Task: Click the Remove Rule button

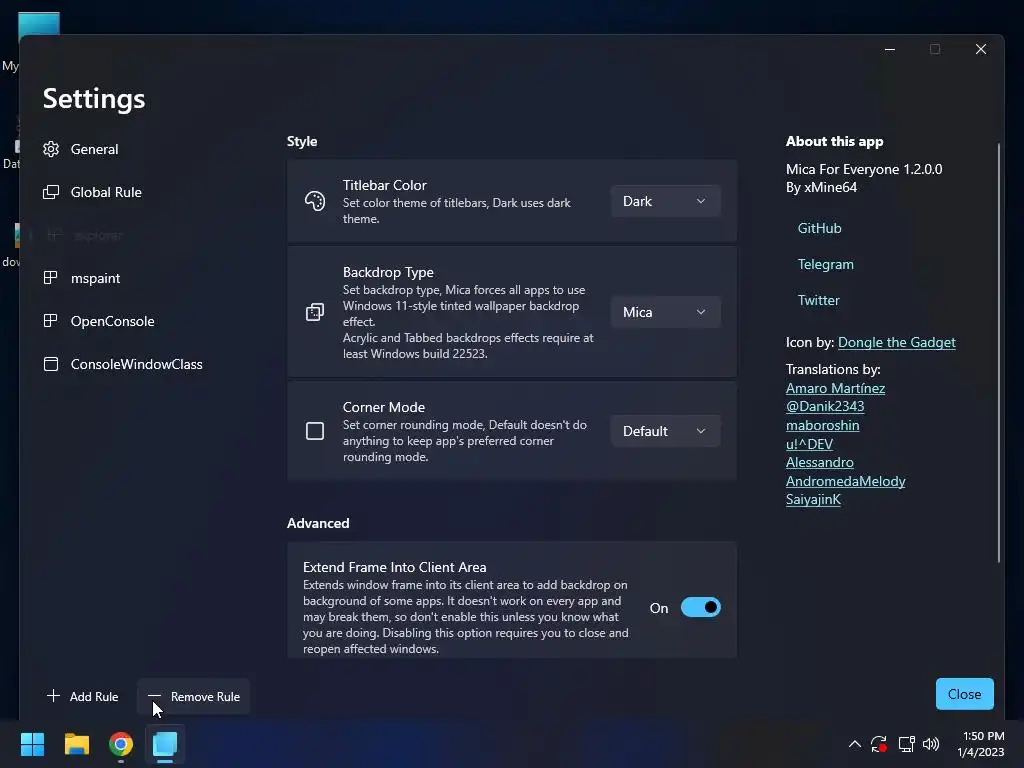Action: [x=194, y=696]
